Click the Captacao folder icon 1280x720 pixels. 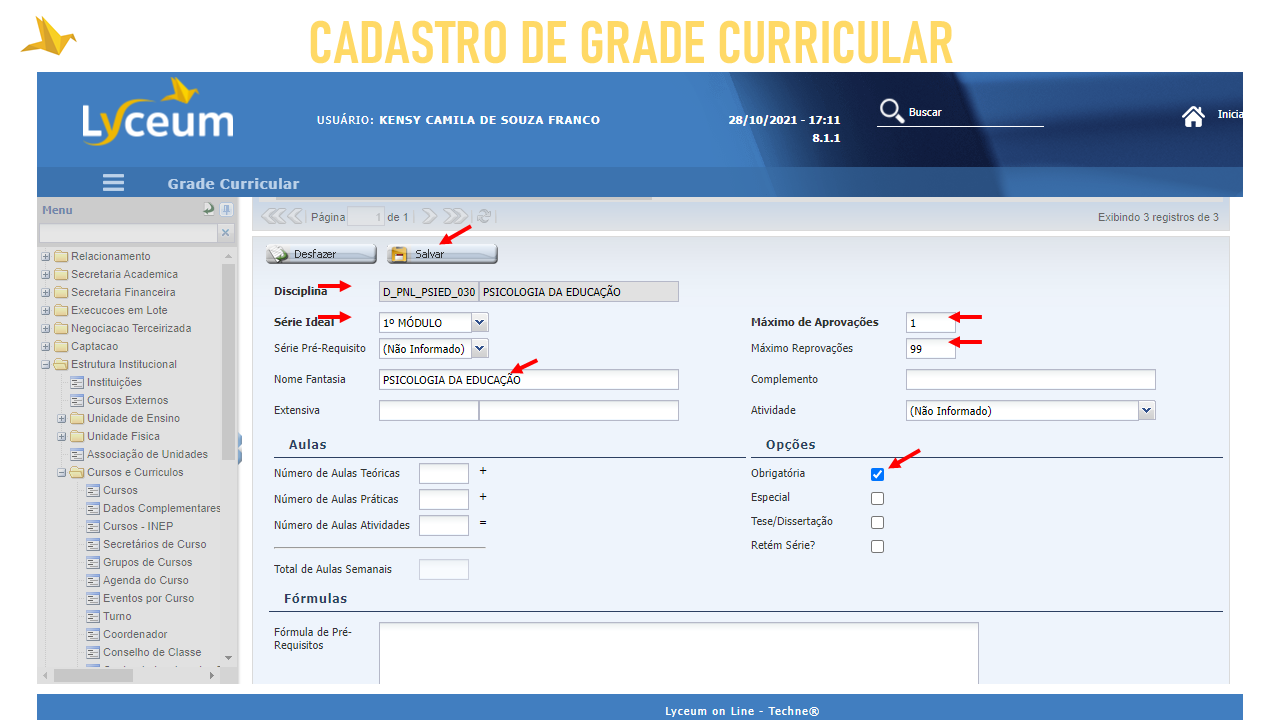(x=61, y=347)
